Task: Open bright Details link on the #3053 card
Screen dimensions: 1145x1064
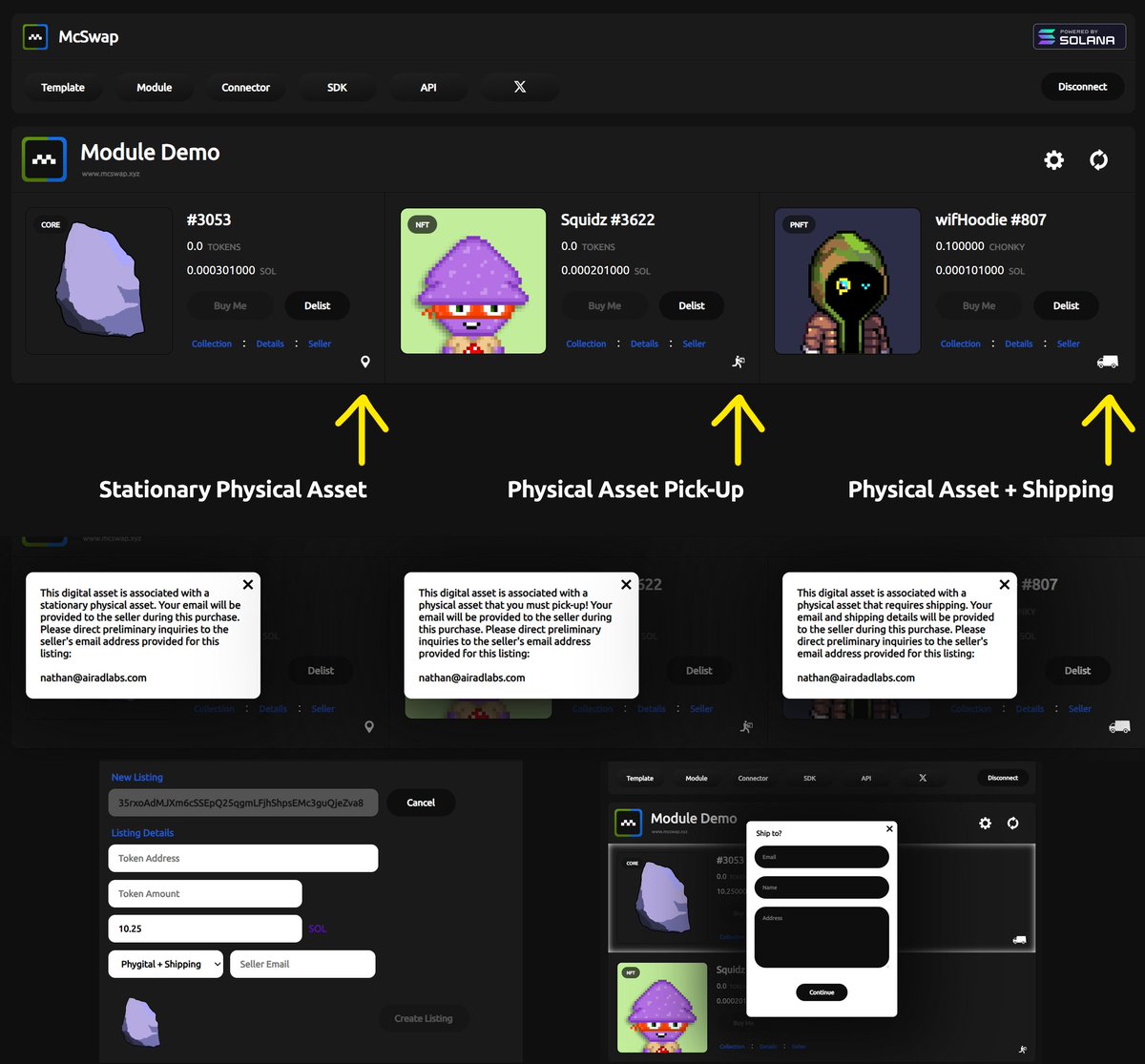Action: 270,344
